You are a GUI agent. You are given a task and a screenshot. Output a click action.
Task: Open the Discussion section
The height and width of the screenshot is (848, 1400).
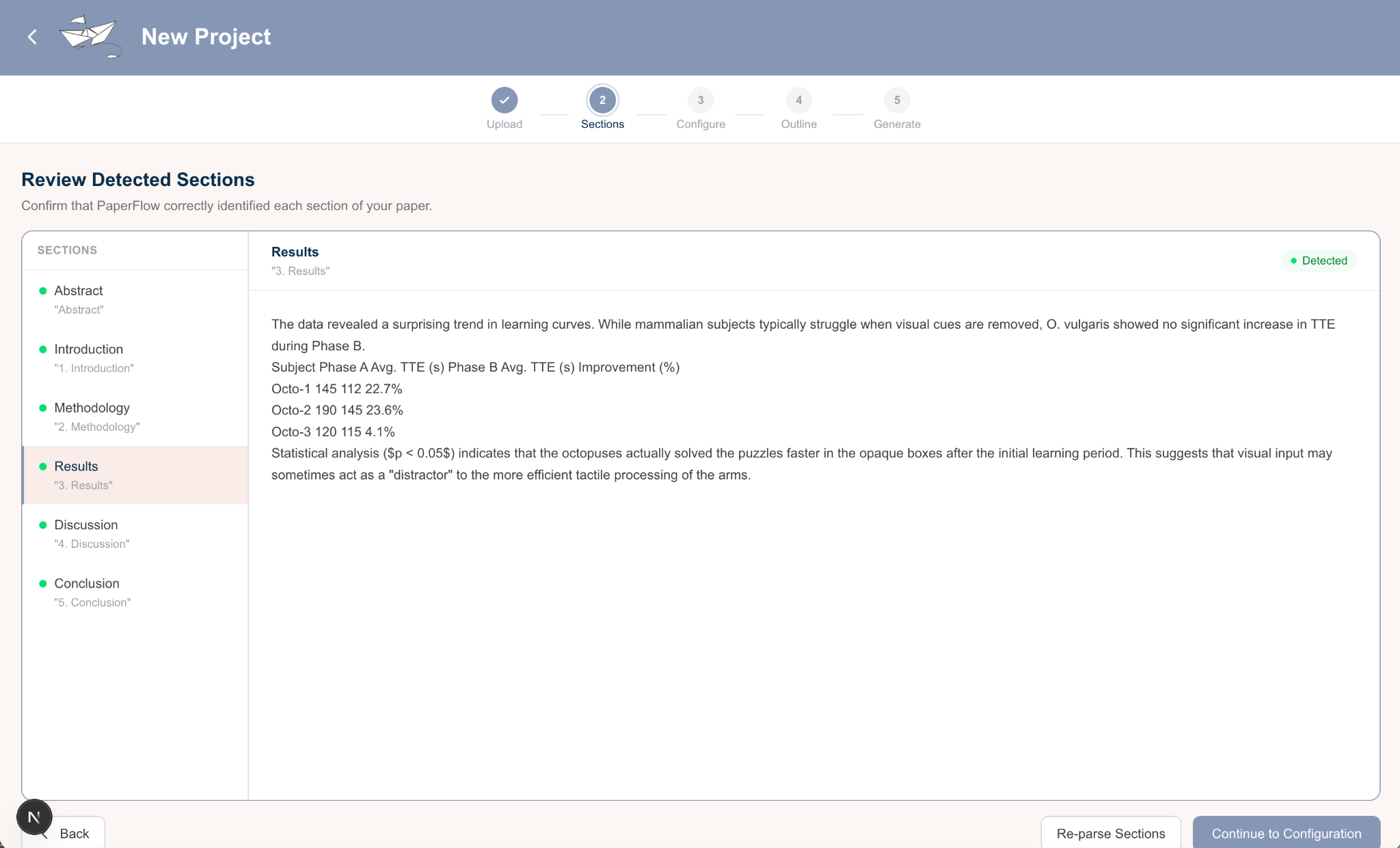(x=135, y=533)
